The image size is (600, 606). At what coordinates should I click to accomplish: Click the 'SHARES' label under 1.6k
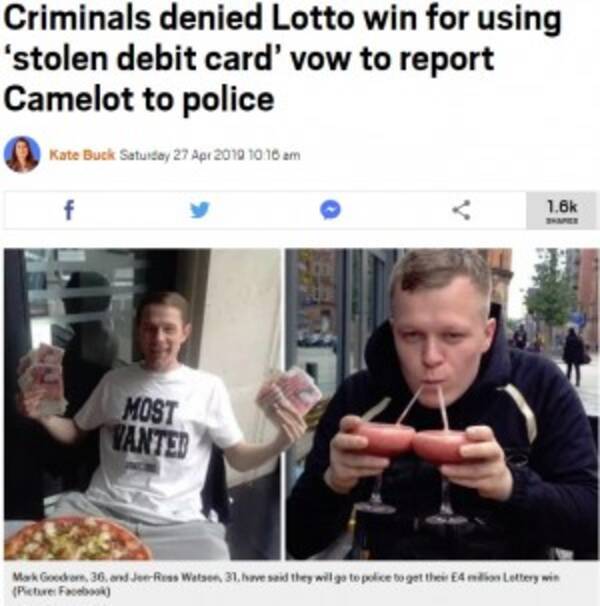pyautogui.click(x=562, y=221)
